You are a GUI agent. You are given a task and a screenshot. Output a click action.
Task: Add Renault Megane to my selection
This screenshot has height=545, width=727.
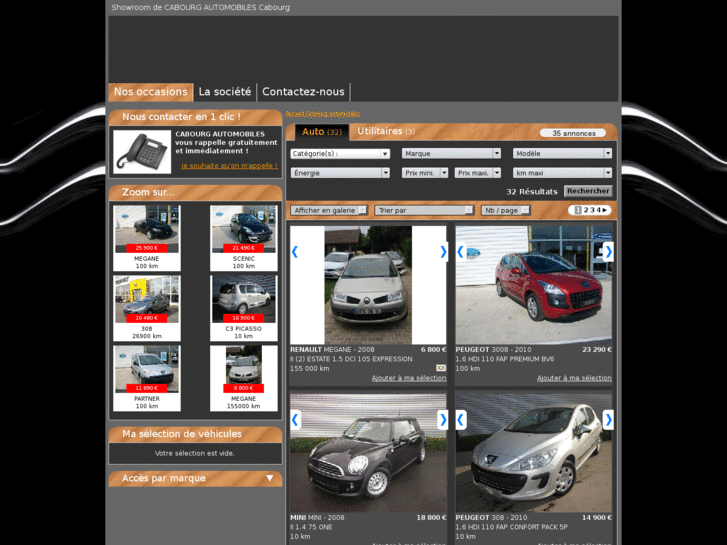409,378
